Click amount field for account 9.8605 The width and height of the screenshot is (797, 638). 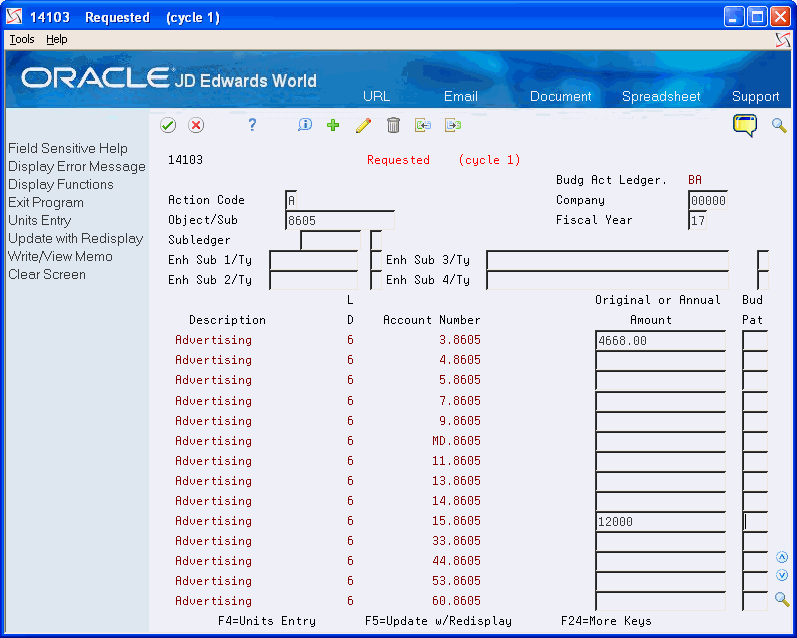(660, 421)
